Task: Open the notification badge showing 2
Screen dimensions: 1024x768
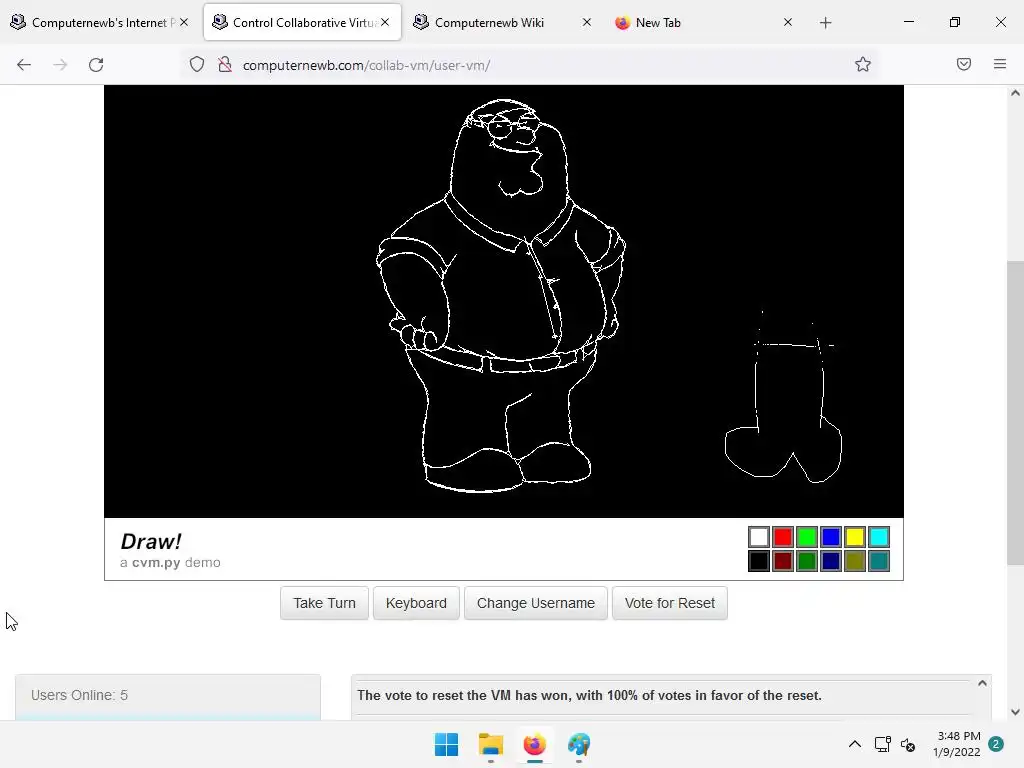Action: click(x=995, y=744)
